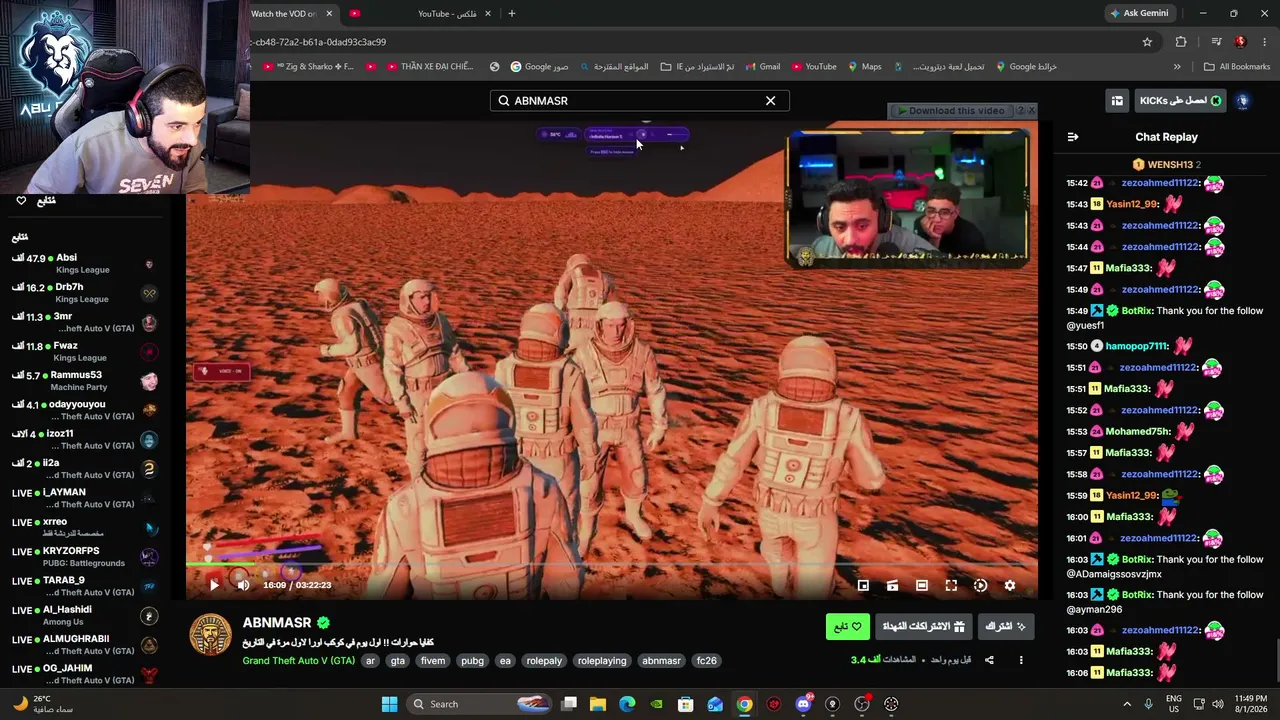
Task: Open the Chrome extensions puzzle icon
Action: point(1181,42)
